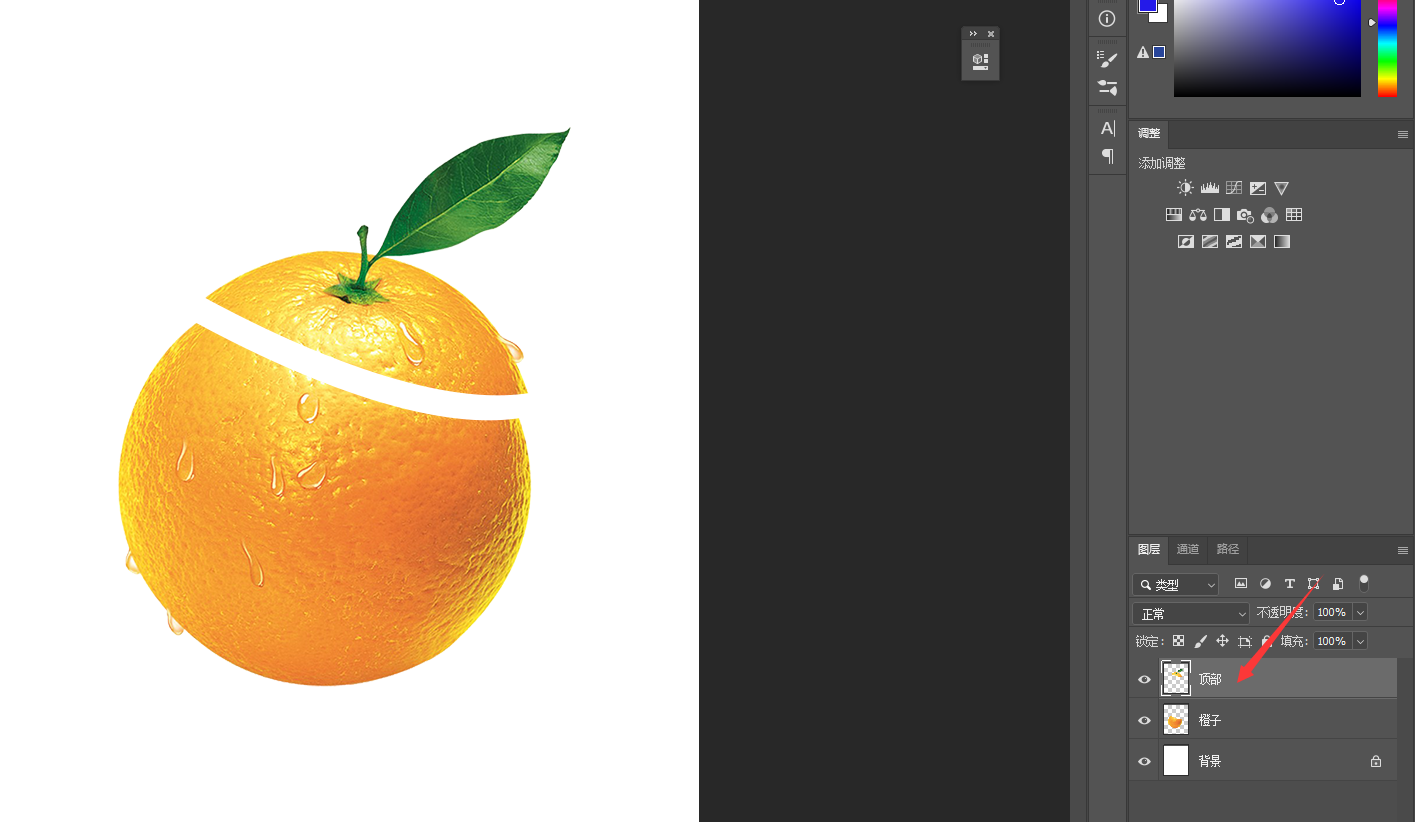Filter layers by adjustment layers
Viewport: 1415px width, 822px height.
click(1265, 584)
